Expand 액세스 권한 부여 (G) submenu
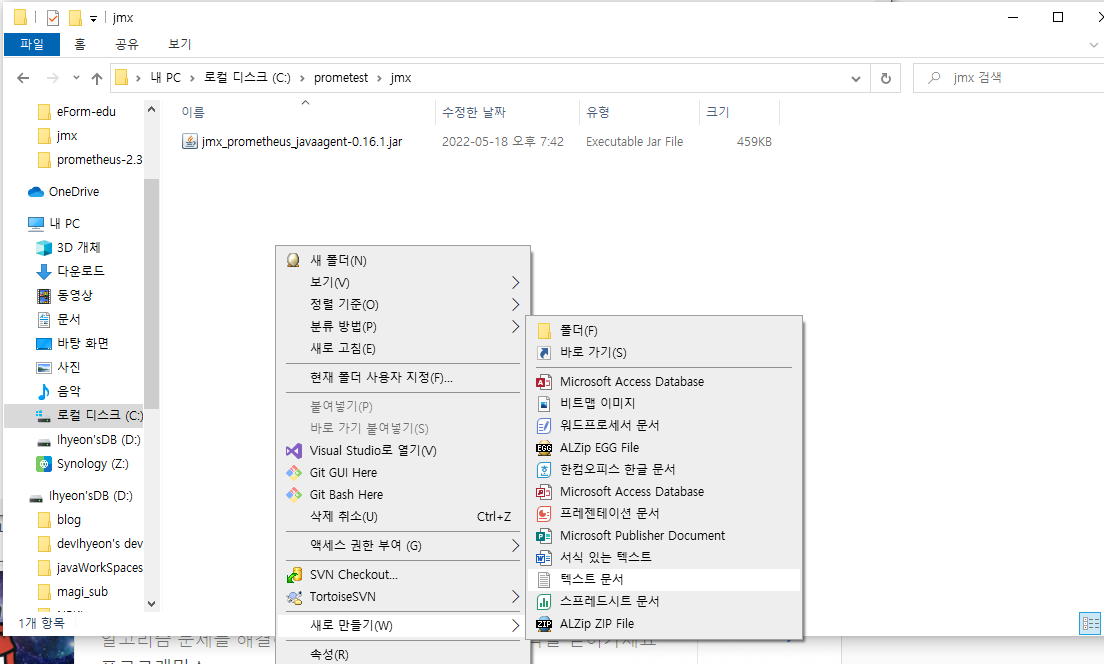The image size is (1104, 664). click(x=403, y=545)
